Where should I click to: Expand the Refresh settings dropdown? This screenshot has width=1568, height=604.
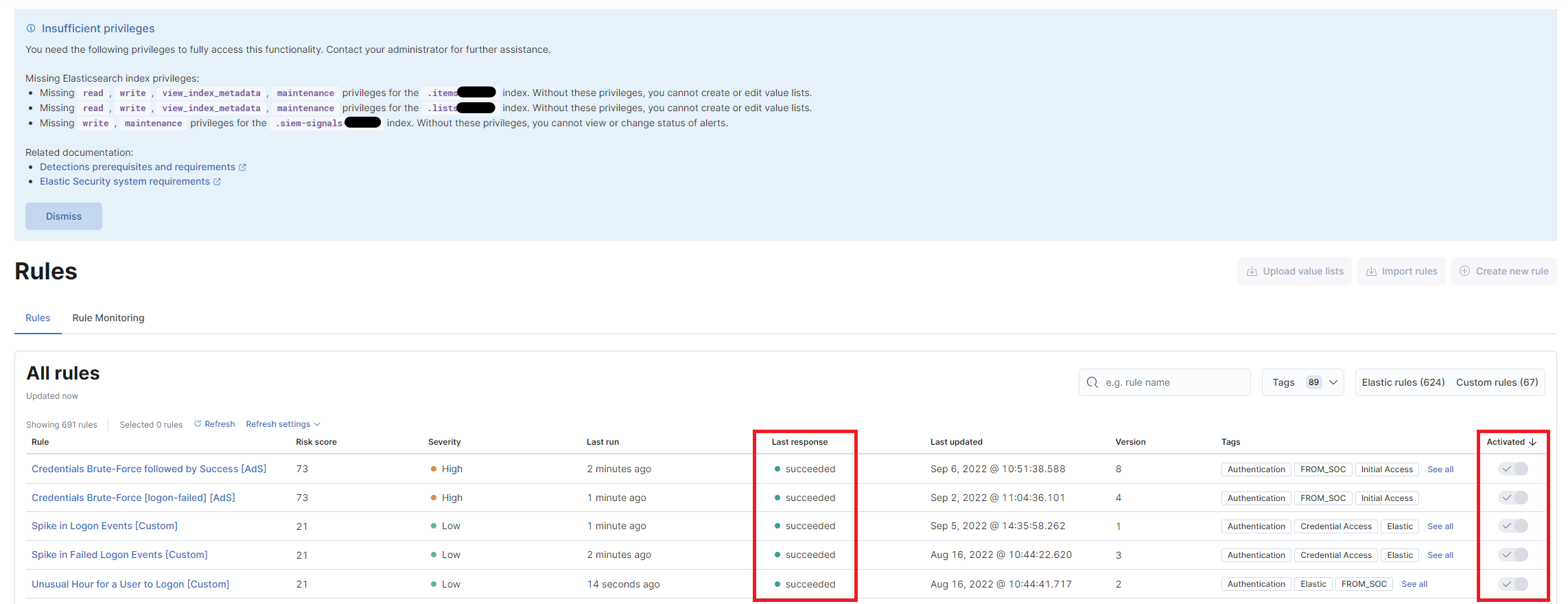point(283,424)
